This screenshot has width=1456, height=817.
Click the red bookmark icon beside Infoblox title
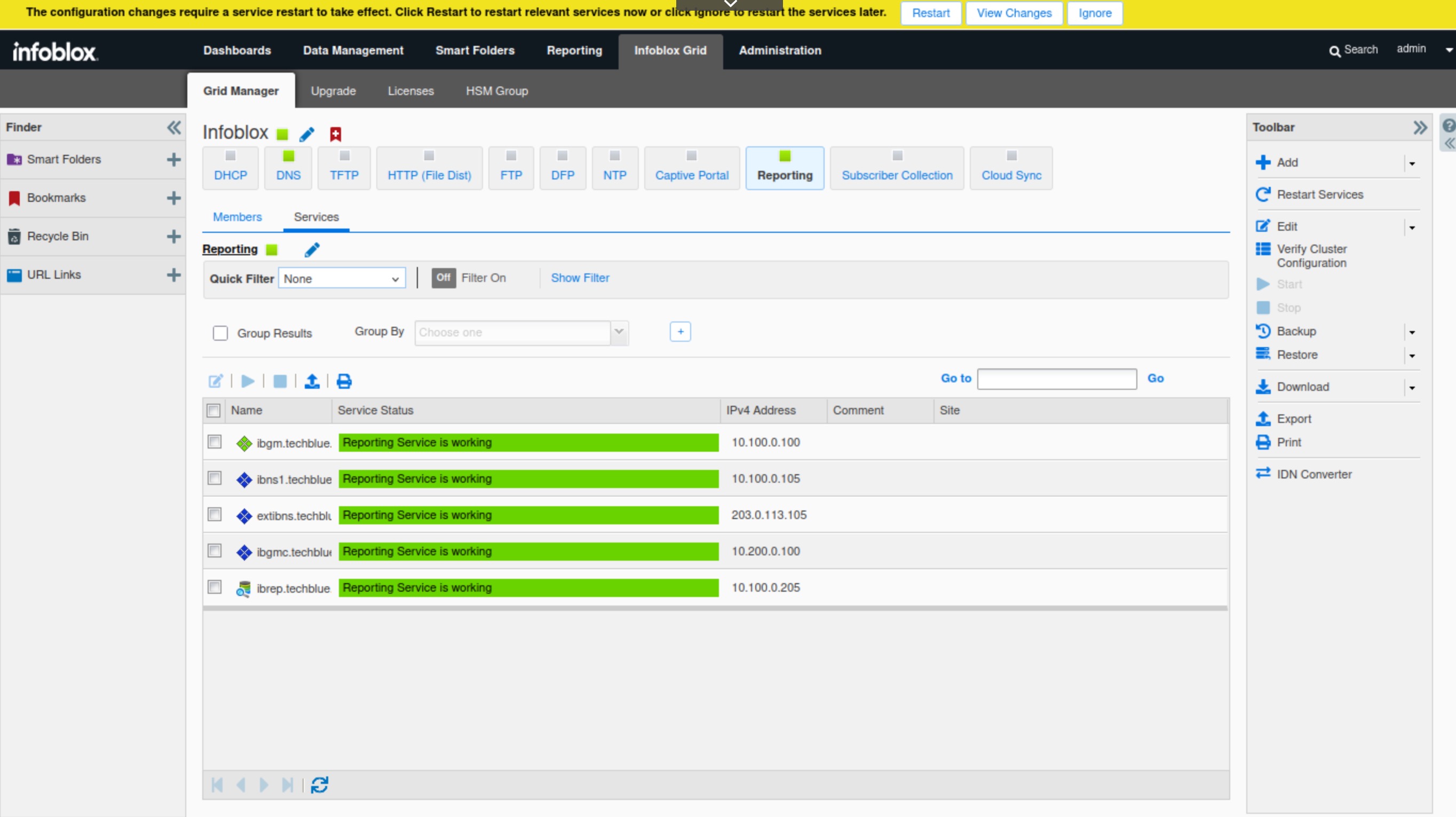(335, 134)
